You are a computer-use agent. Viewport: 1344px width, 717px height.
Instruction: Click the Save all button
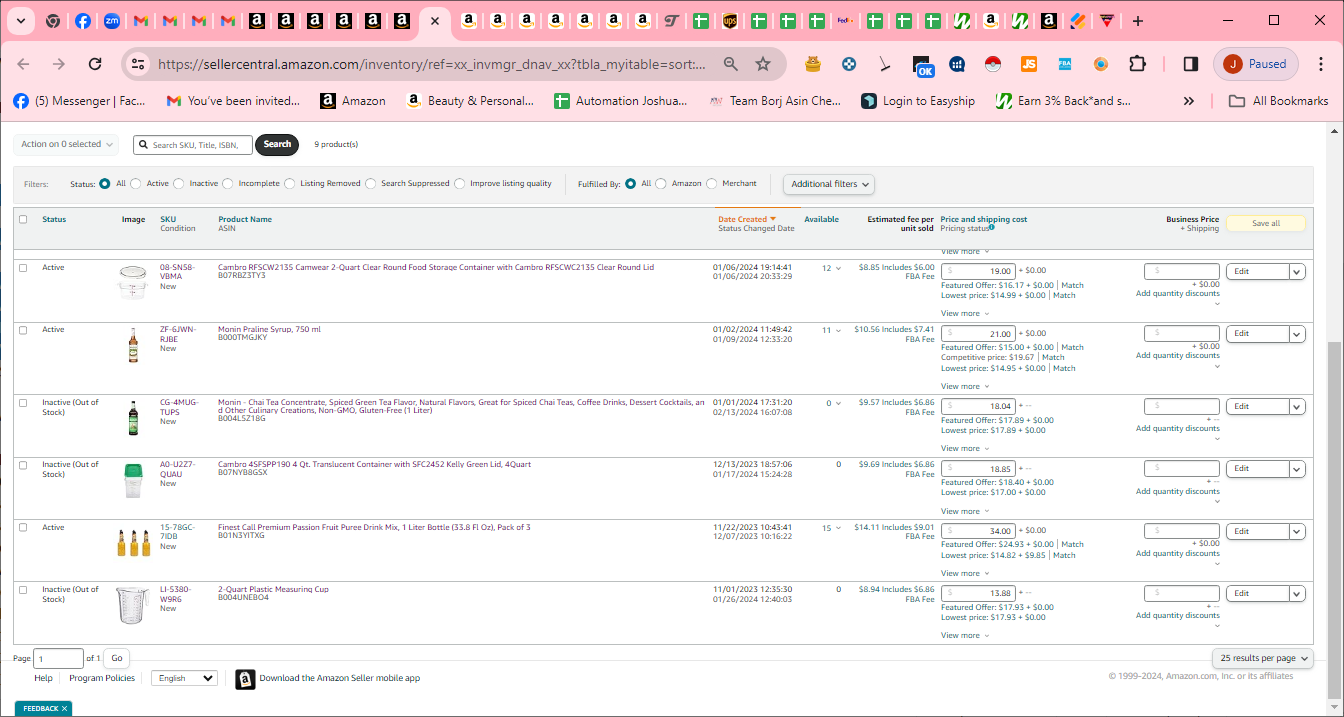(x=1266, y=223)
